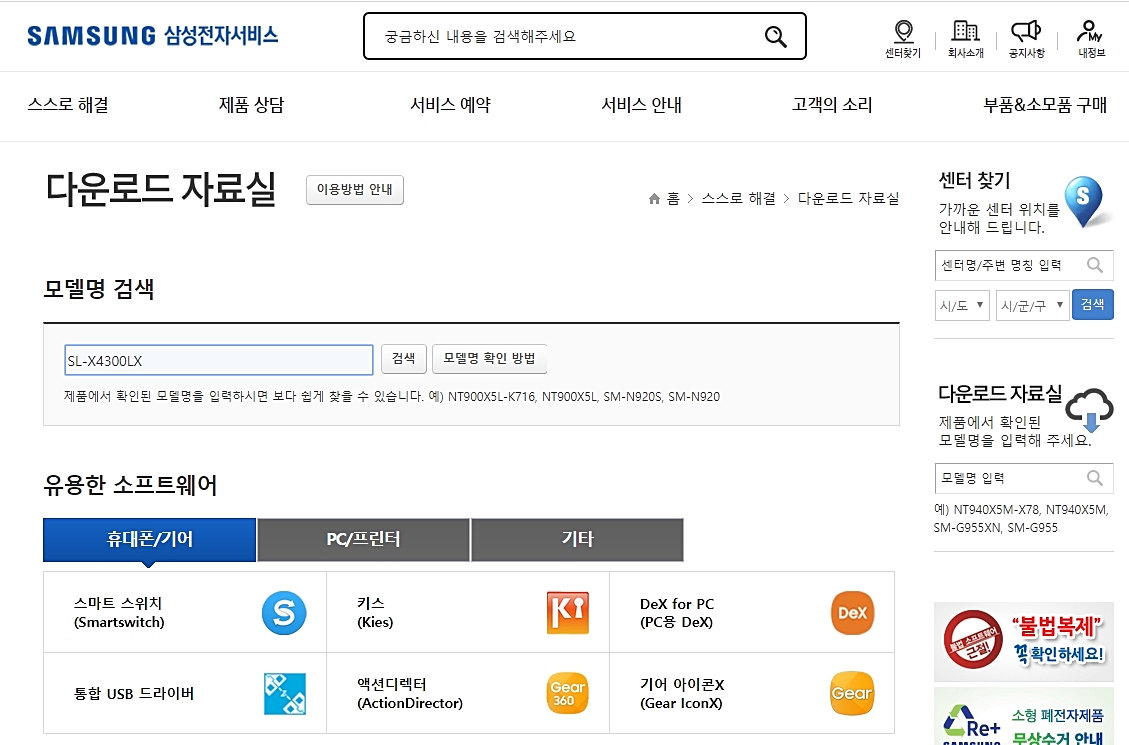Viewport: 1129px width, 745px height.
Task: Open 부품&소모품 구매 menu
Action: (x=1045, y=105)
